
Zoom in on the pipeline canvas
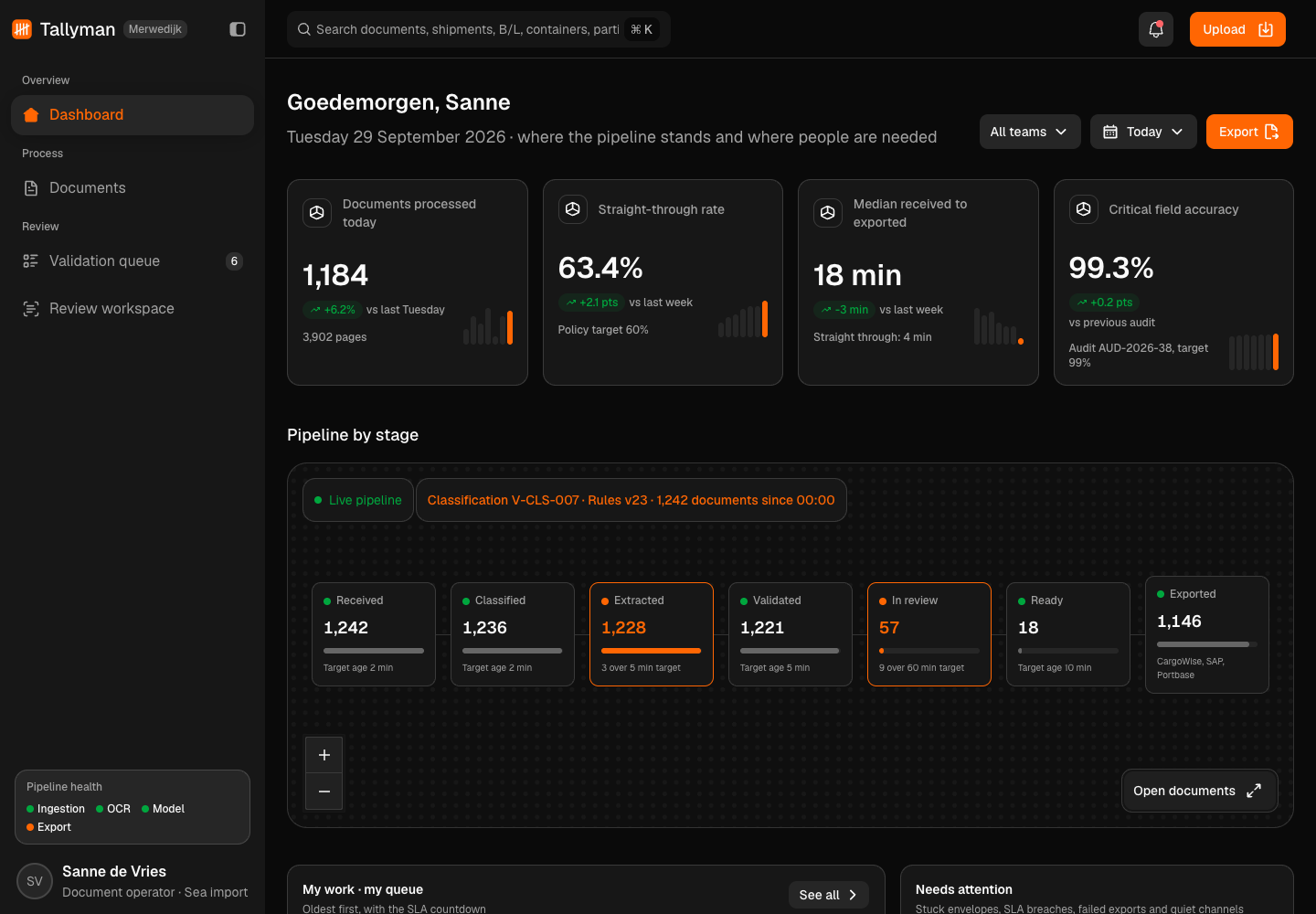(x=324, y=755)
